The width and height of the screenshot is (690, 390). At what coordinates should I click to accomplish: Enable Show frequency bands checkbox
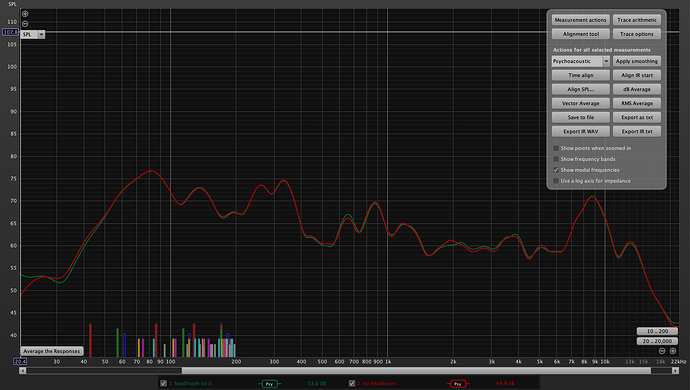(x=556, y=159)
